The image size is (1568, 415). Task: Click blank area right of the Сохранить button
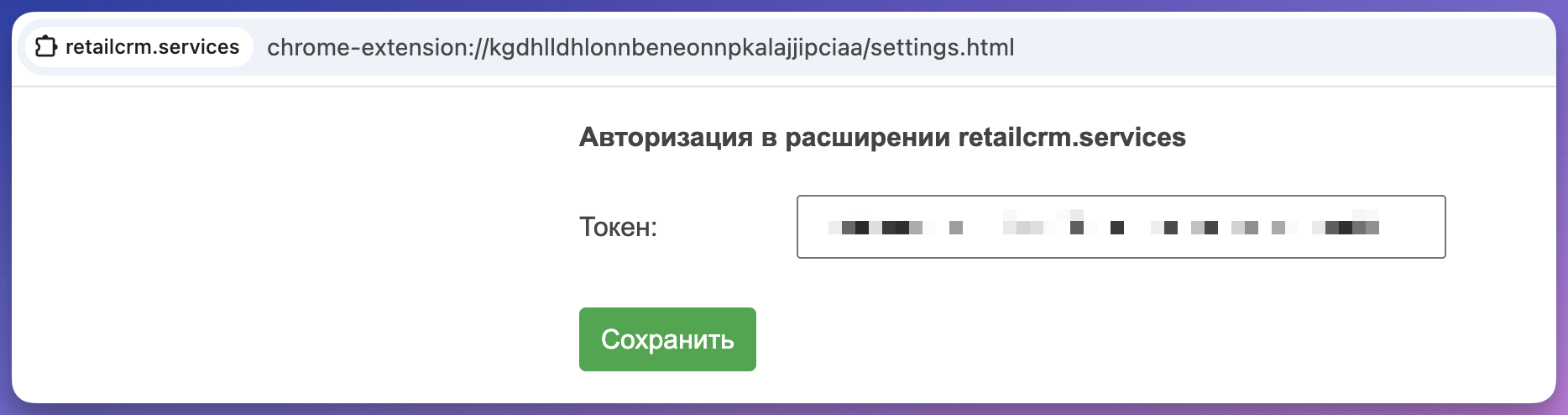tap(1091, 339)
